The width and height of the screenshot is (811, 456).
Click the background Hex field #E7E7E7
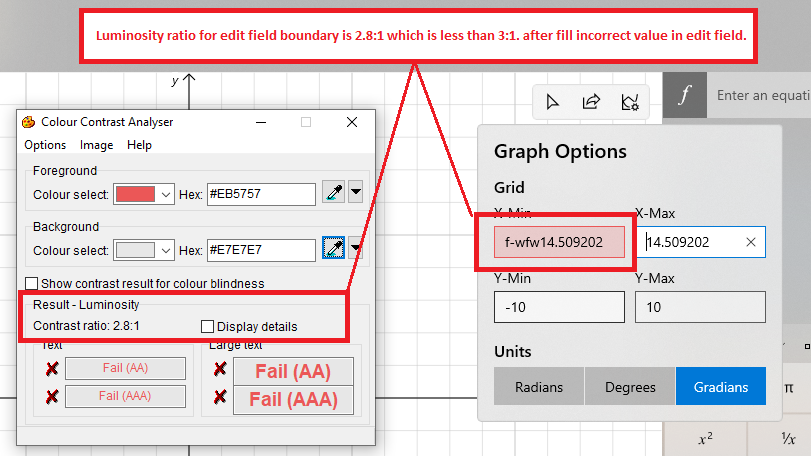pyautogui.click(x=261, y=250)
